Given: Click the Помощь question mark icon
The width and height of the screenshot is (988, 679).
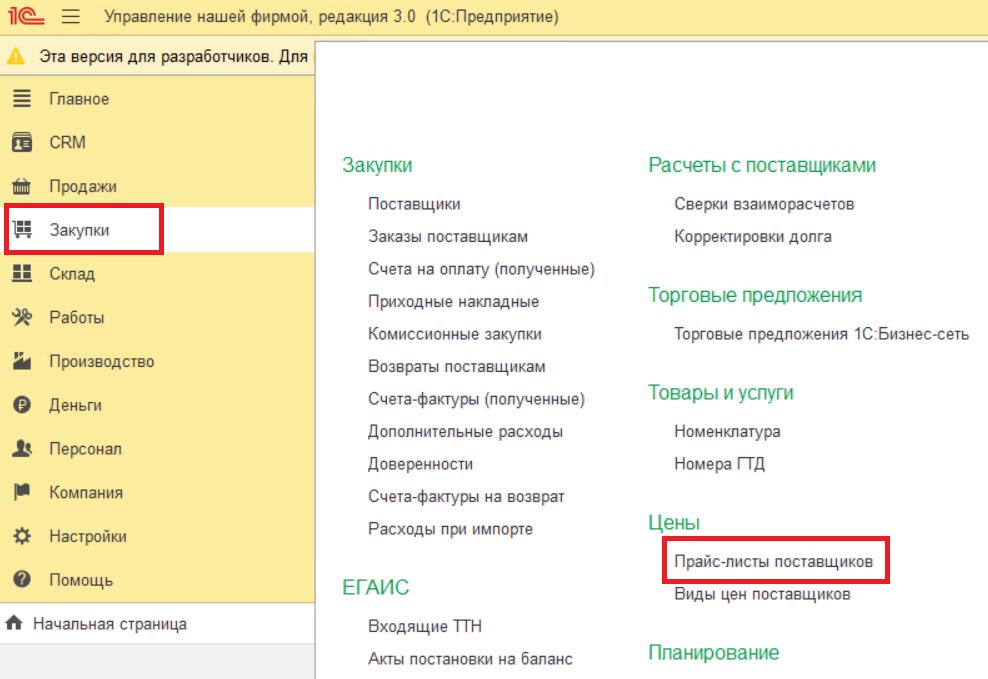Looking at the screenshot, I should pyautogui.click(x=22, y=579).
